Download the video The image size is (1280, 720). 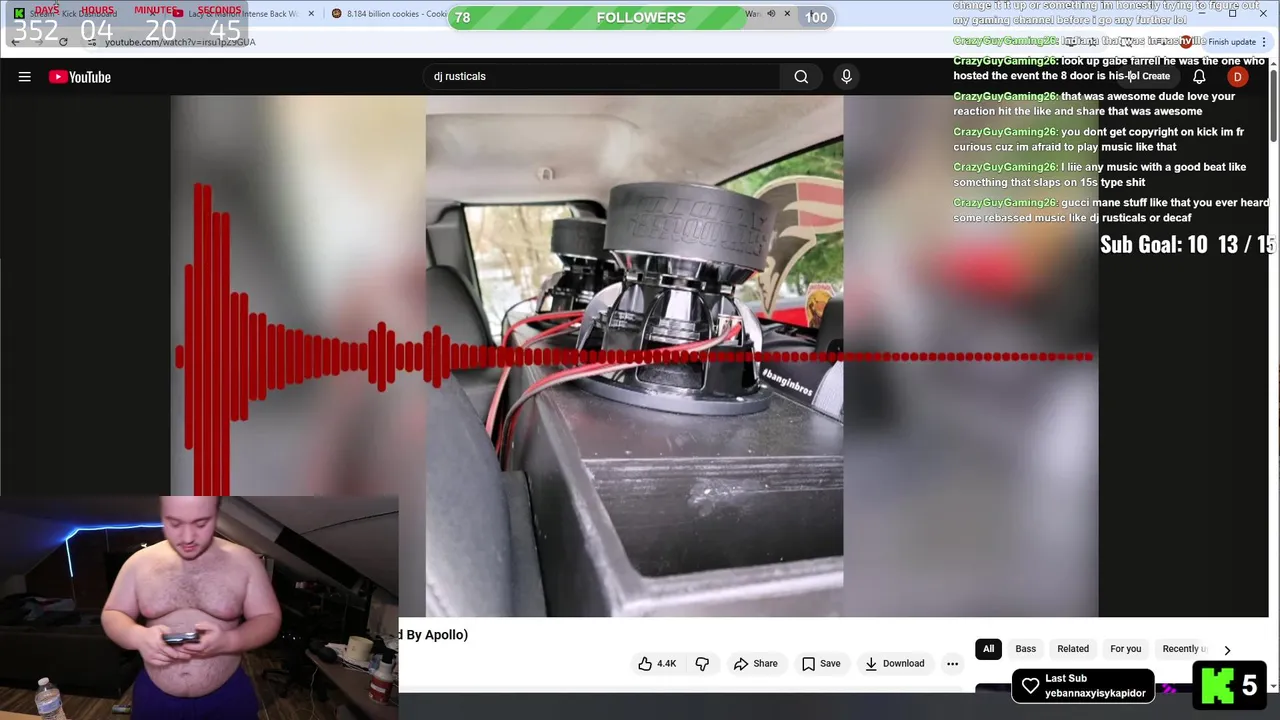895,663
